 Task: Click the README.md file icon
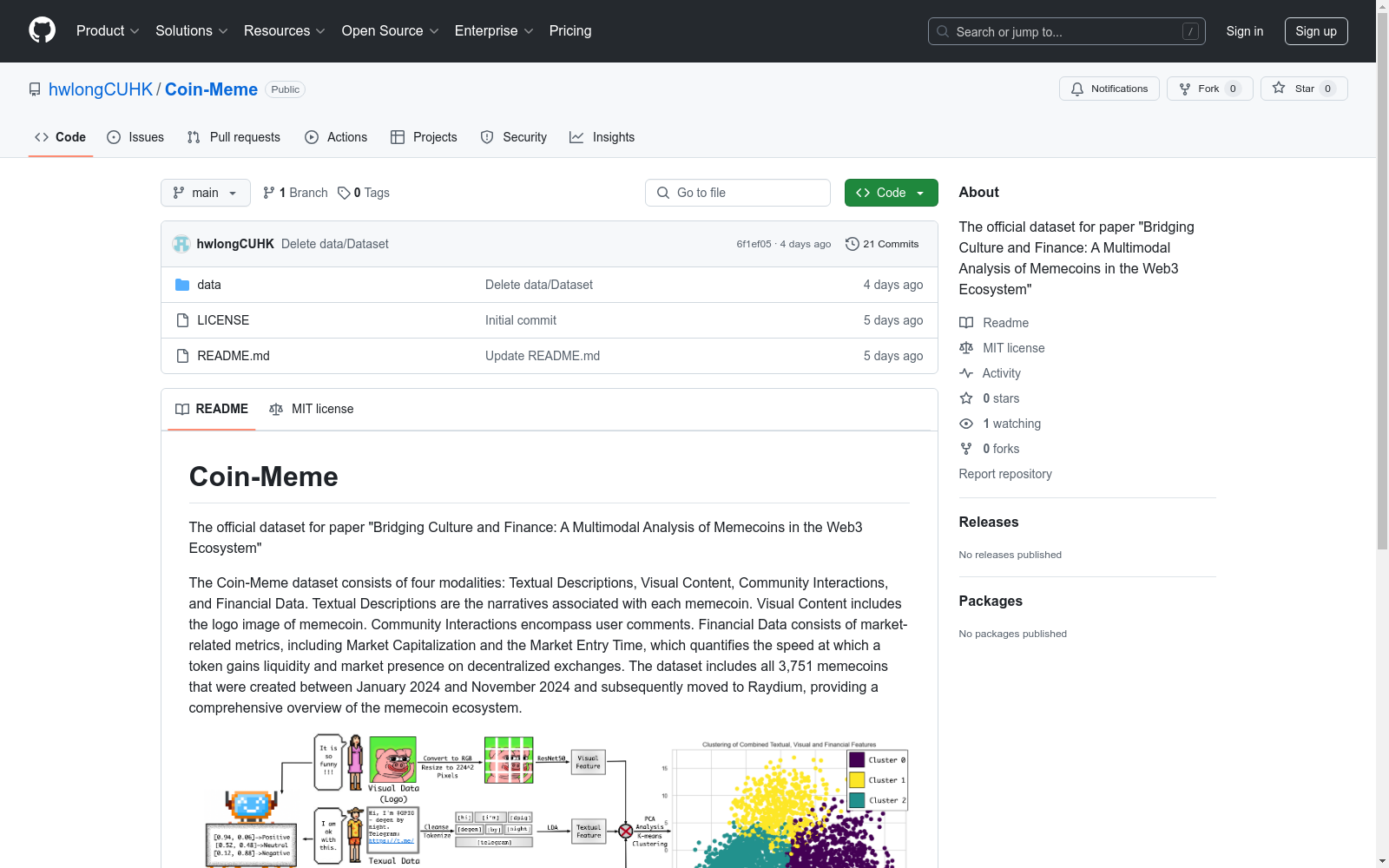pyautogui.click(x=182, y=356)
